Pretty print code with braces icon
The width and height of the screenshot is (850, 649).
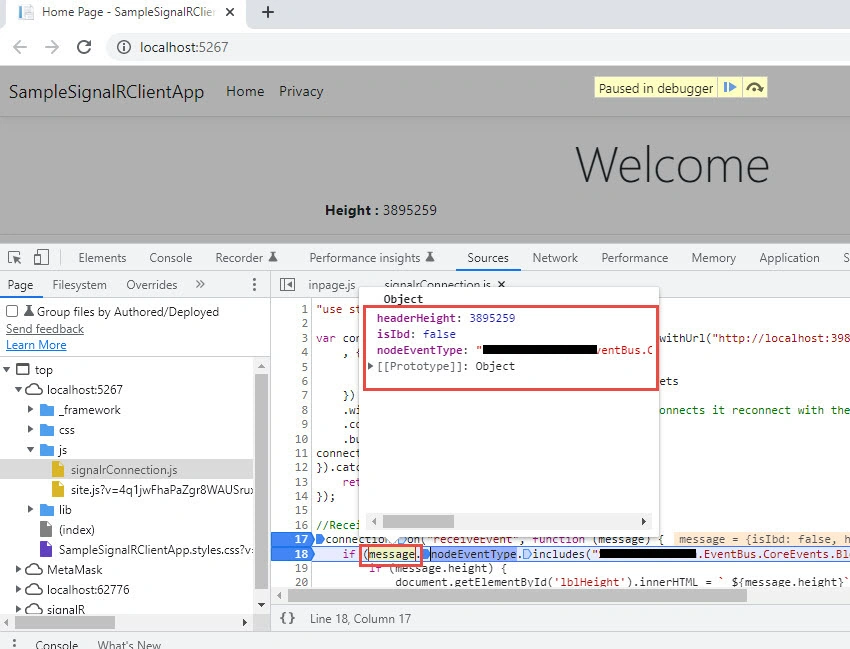click(x=288, y=618)
